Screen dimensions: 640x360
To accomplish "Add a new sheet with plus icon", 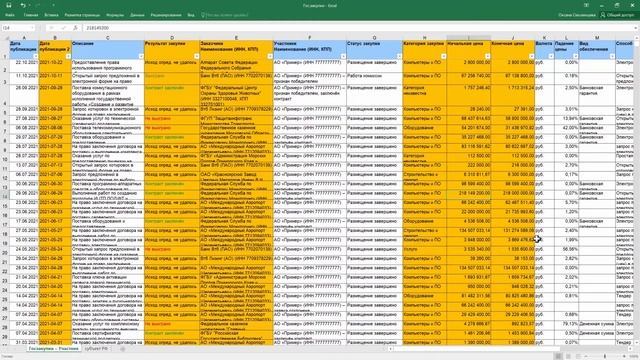I will 122,349.
